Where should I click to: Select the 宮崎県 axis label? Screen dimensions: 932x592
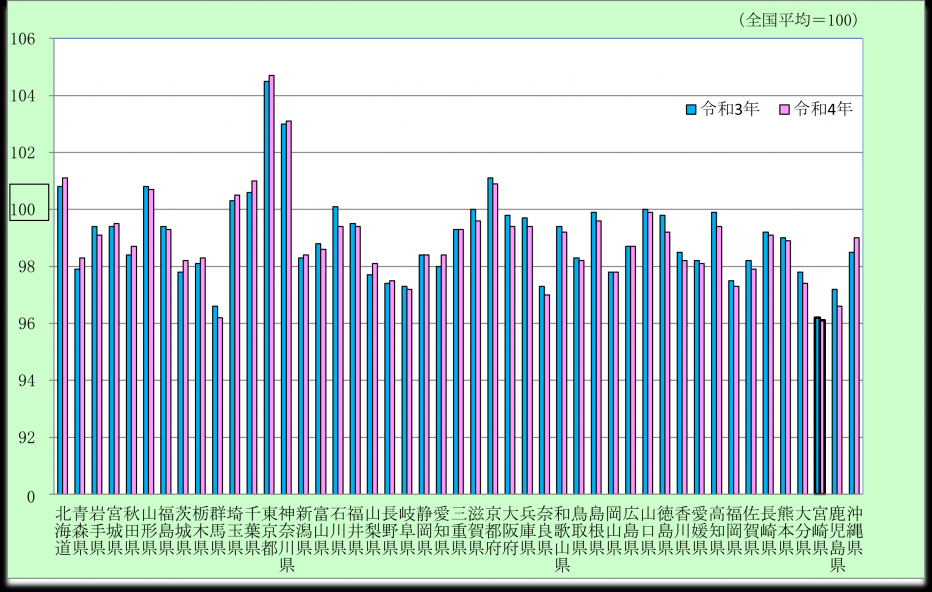[x=821, y=531]
